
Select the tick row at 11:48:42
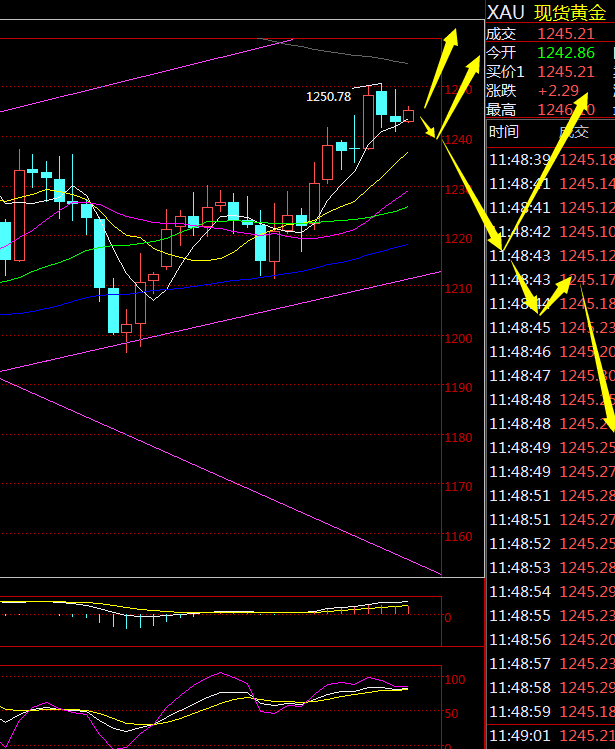pyautogui.click(x=551, y=232)
